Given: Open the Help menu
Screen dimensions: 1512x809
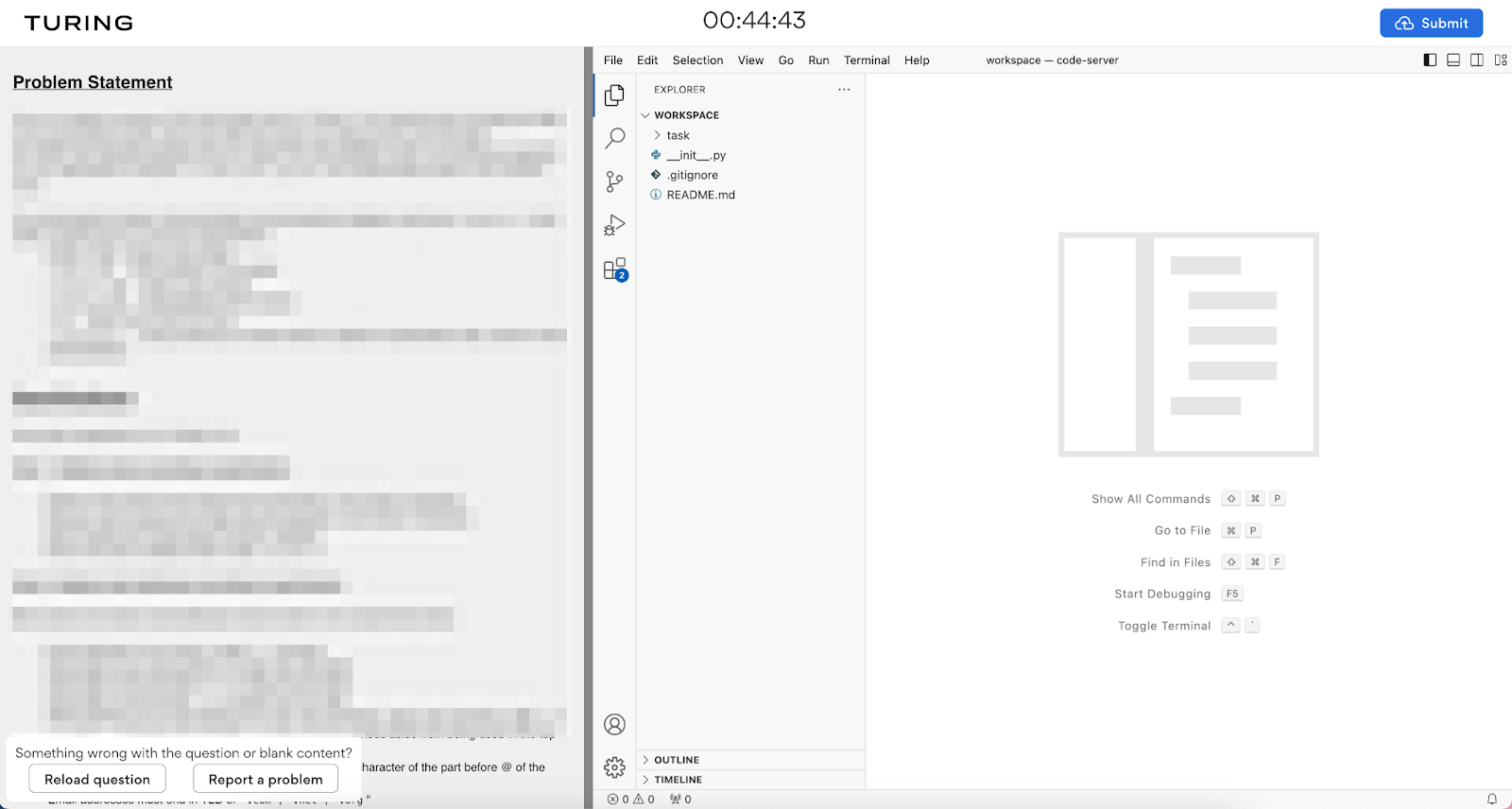Looking at the screenshot, I should tap(917, 60).
